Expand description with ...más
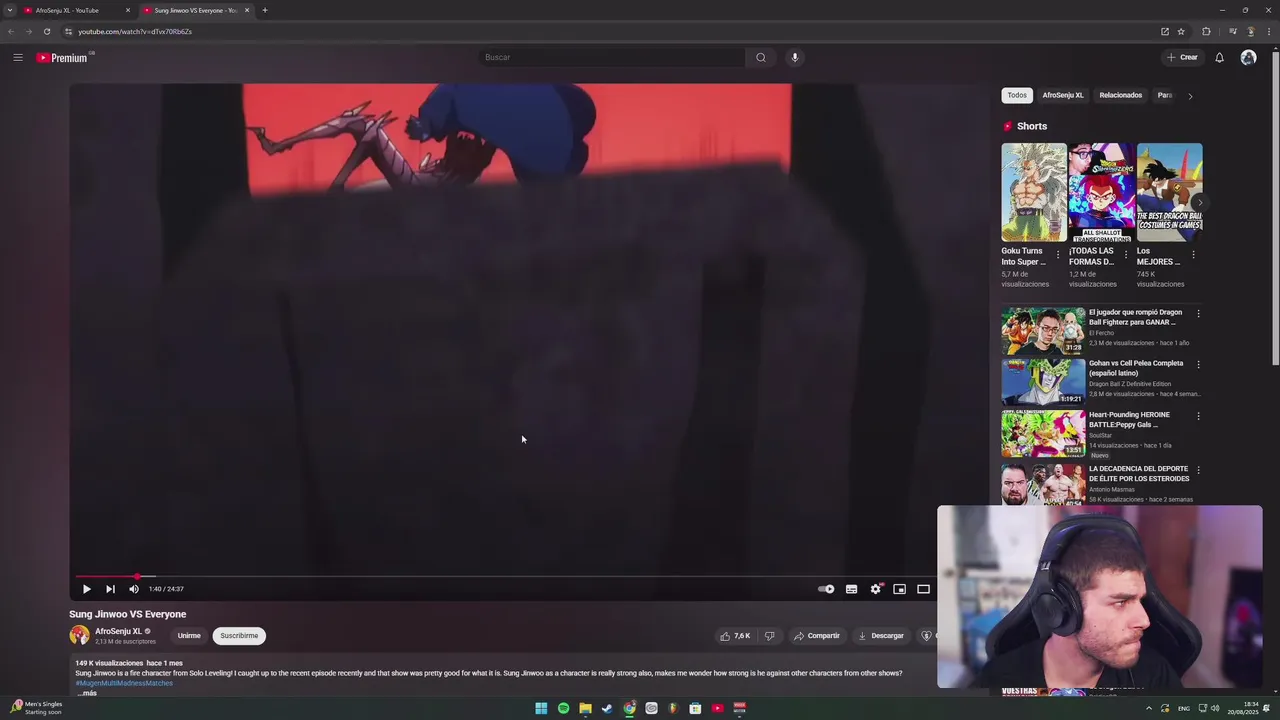This screenshot has height=720, width=1280. click(87, 693)
